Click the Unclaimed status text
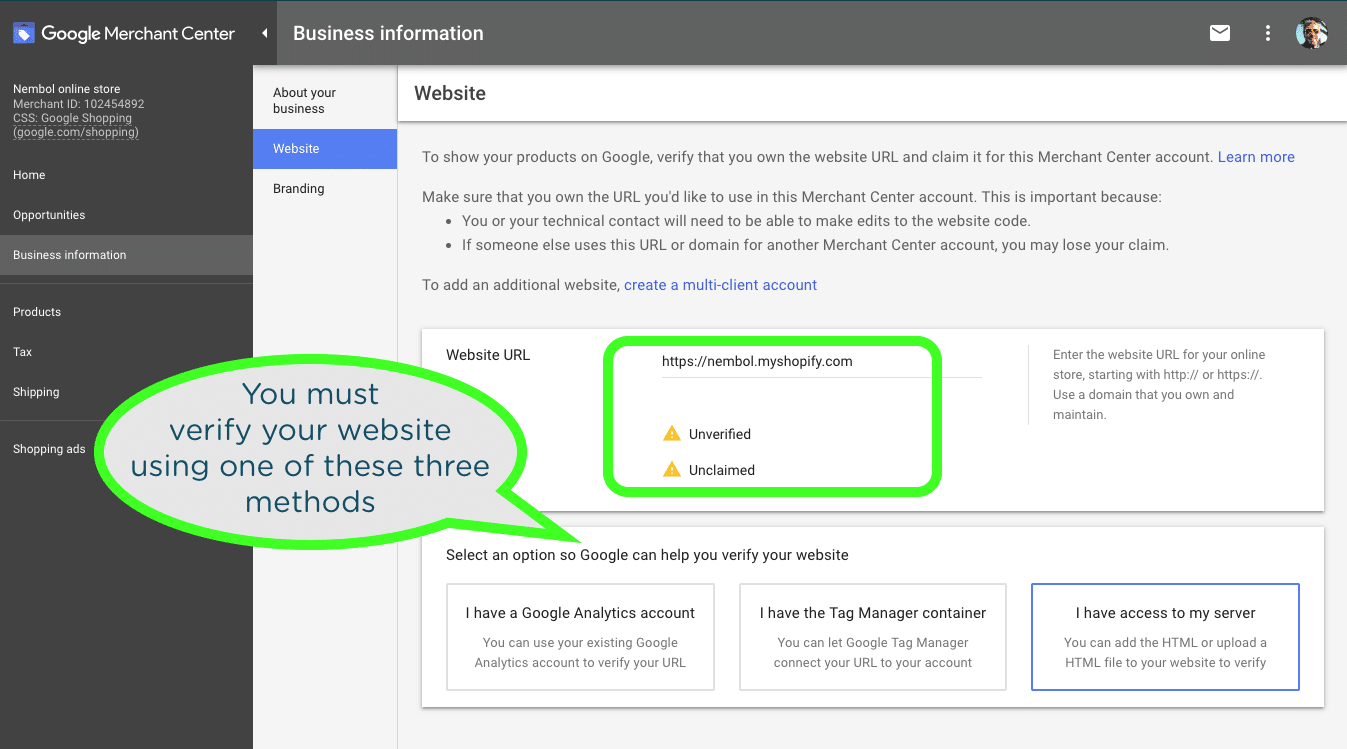 click(x=722, y=470)
